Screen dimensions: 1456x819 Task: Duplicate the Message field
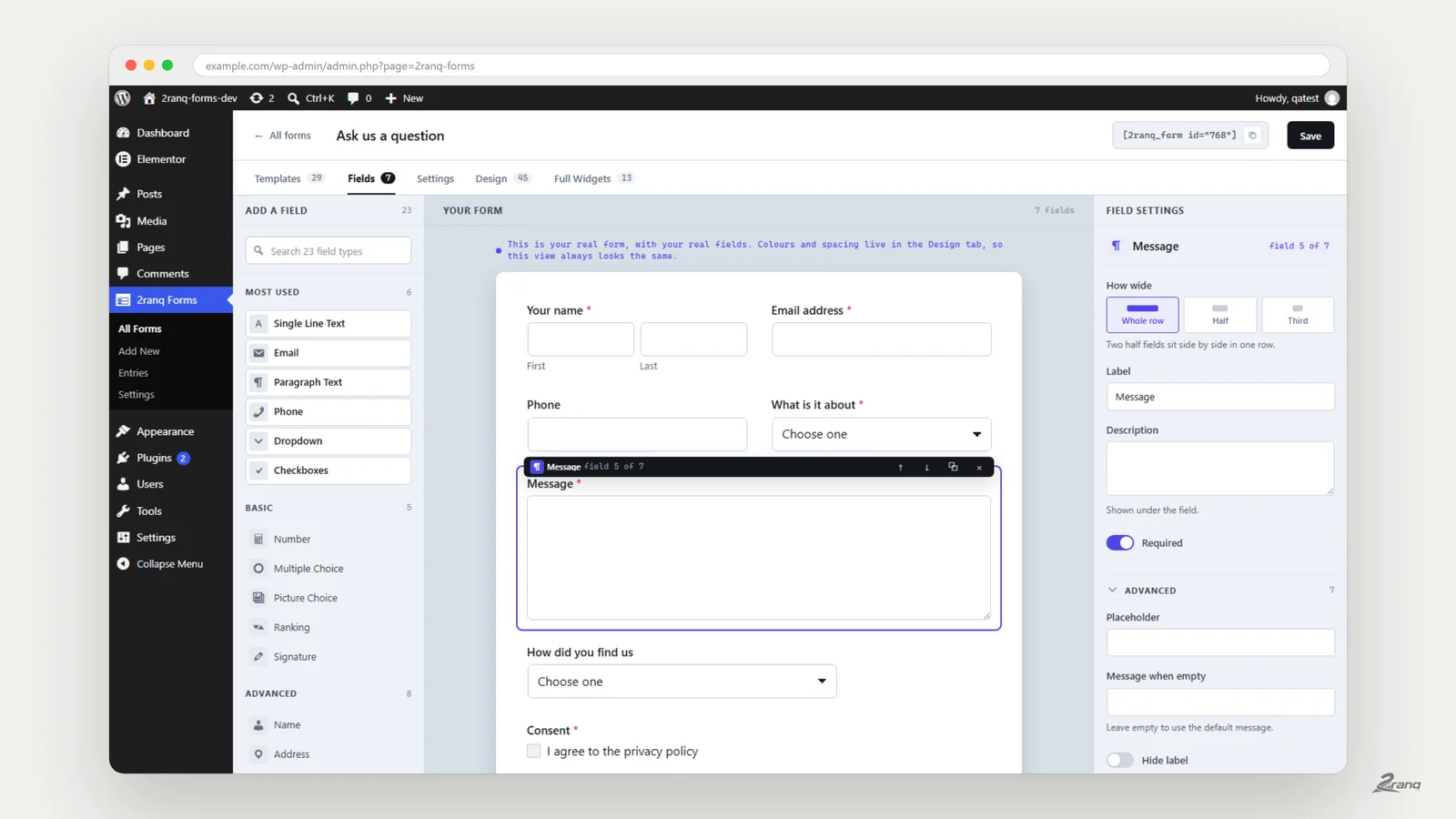pos(953,467)
